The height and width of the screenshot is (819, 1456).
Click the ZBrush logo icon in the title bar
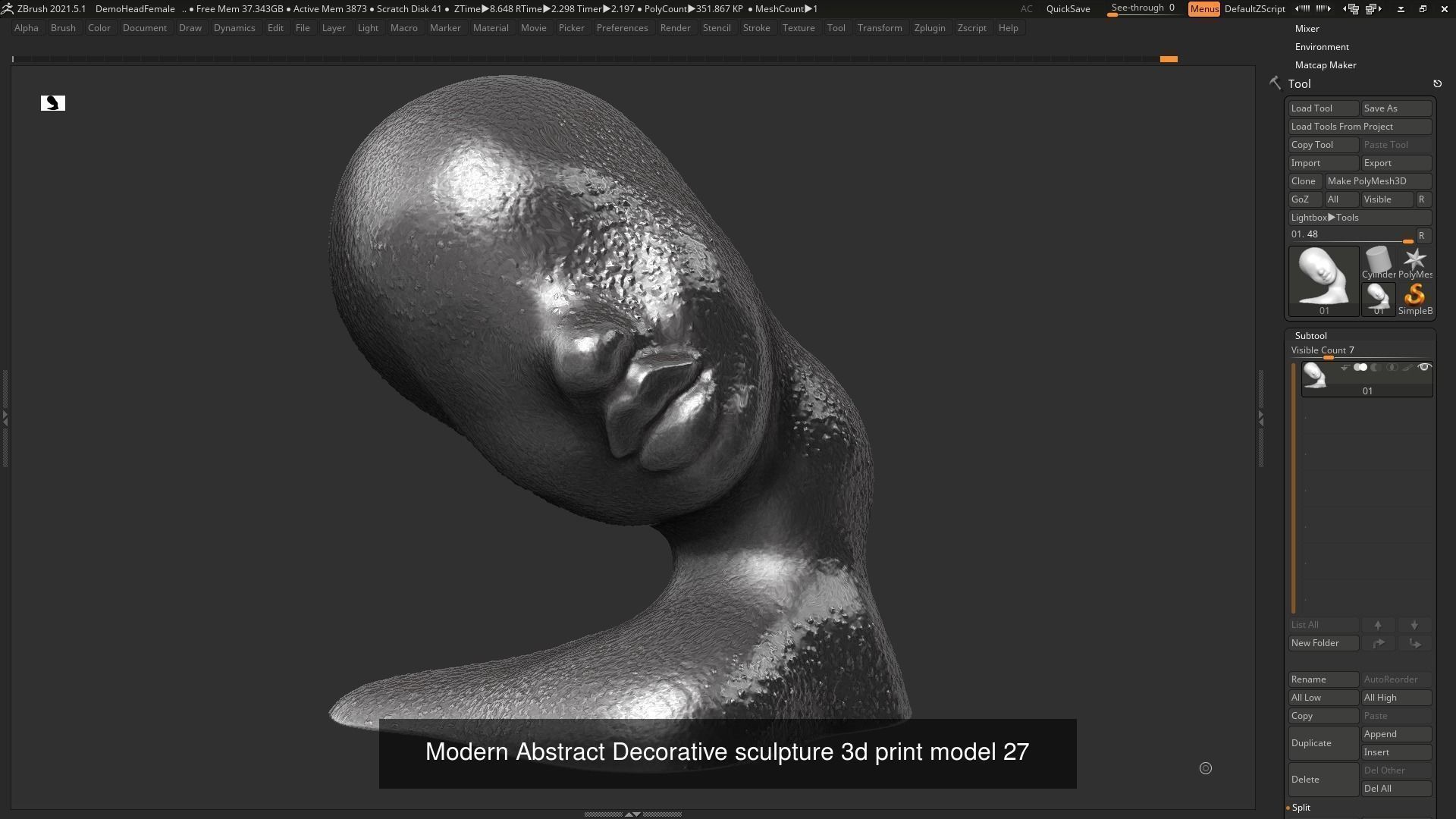7,8
